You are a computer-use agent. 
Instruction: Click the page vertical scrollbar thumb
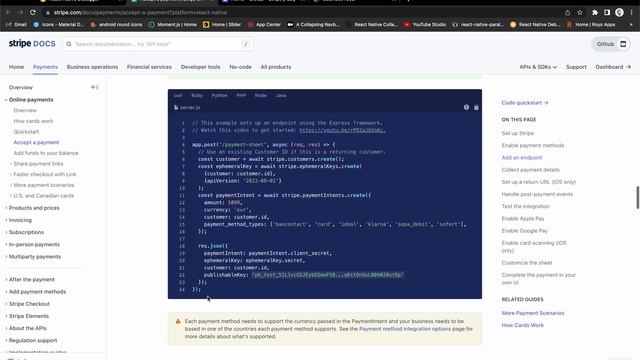click(637, 198)
